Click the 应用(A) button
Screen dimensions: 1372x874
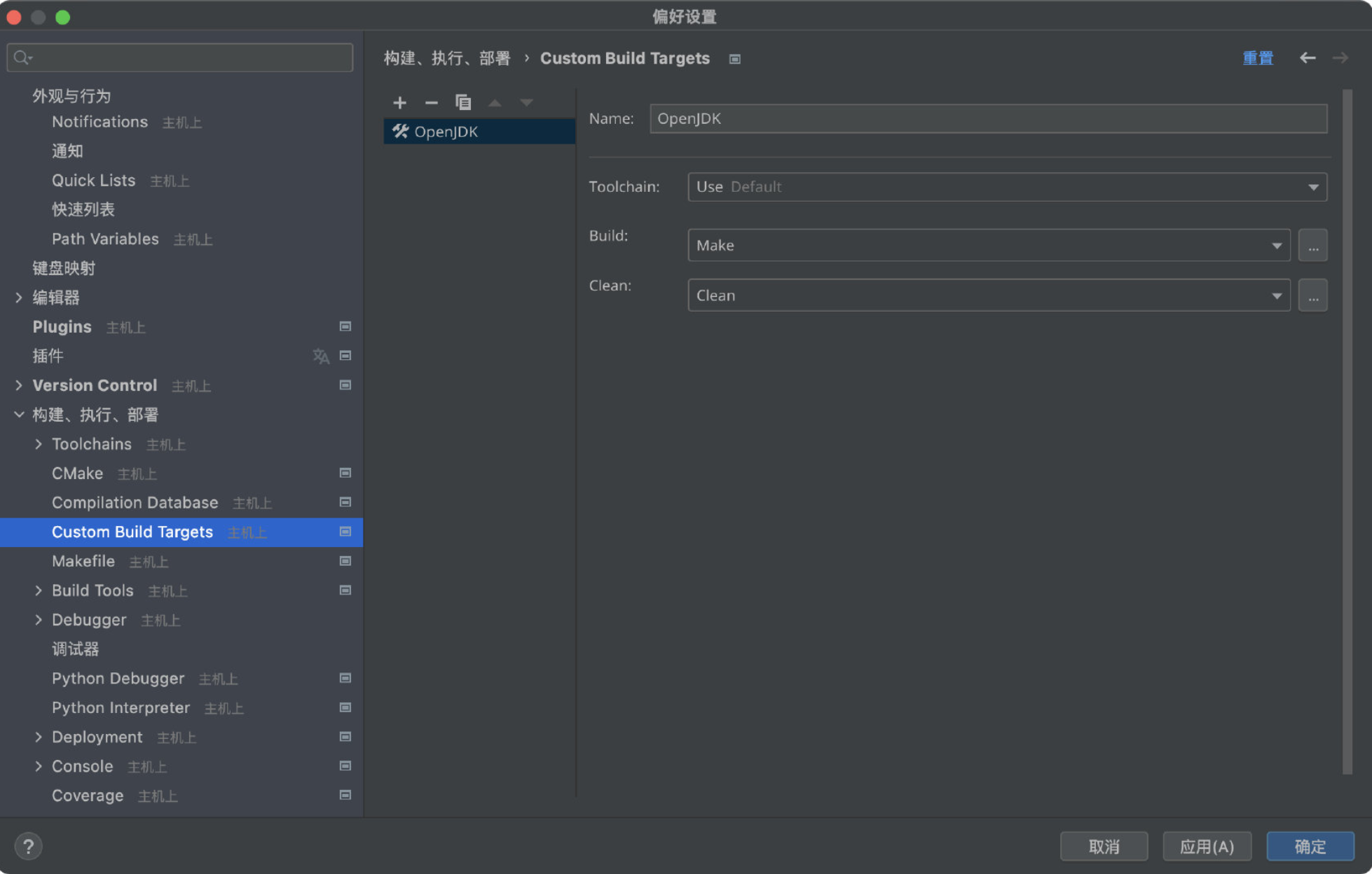coord(1207,847)
